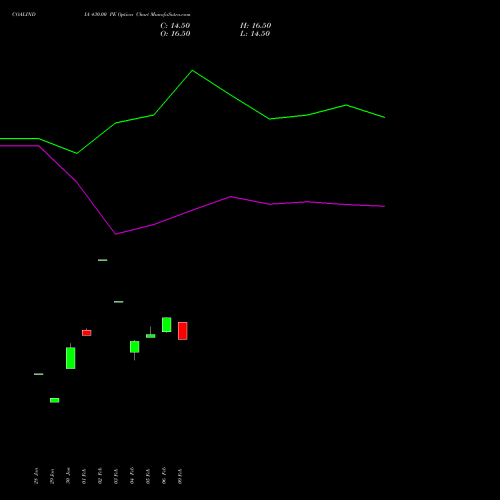This screenshot has height=500, width=500.
Task: Click the '28 Jan' date axis label
Action: click(36, 476)
